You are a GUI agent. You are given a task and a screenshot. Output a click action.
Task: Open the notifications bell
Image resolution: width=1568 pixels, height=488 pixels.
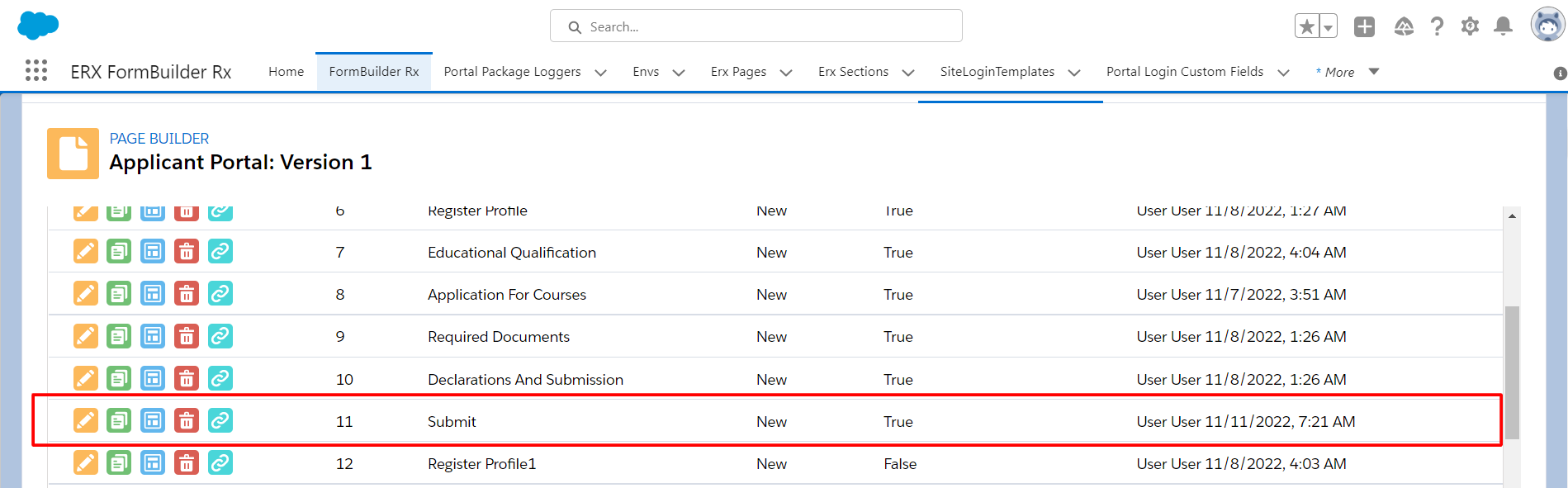[1503, 26]
